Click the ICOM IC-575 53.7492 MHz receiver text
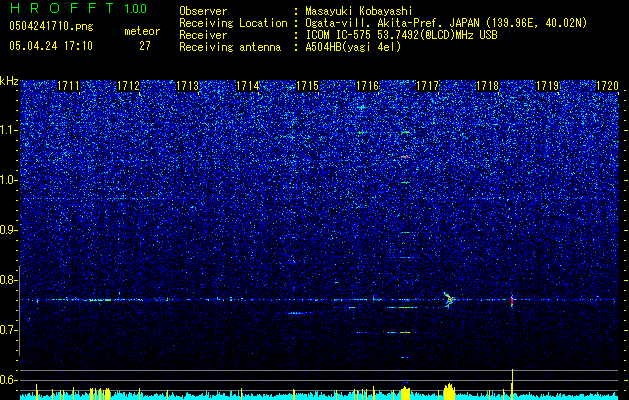Image resolution: width=629 pixels, height=400 pixels. [x=401, y=35]
